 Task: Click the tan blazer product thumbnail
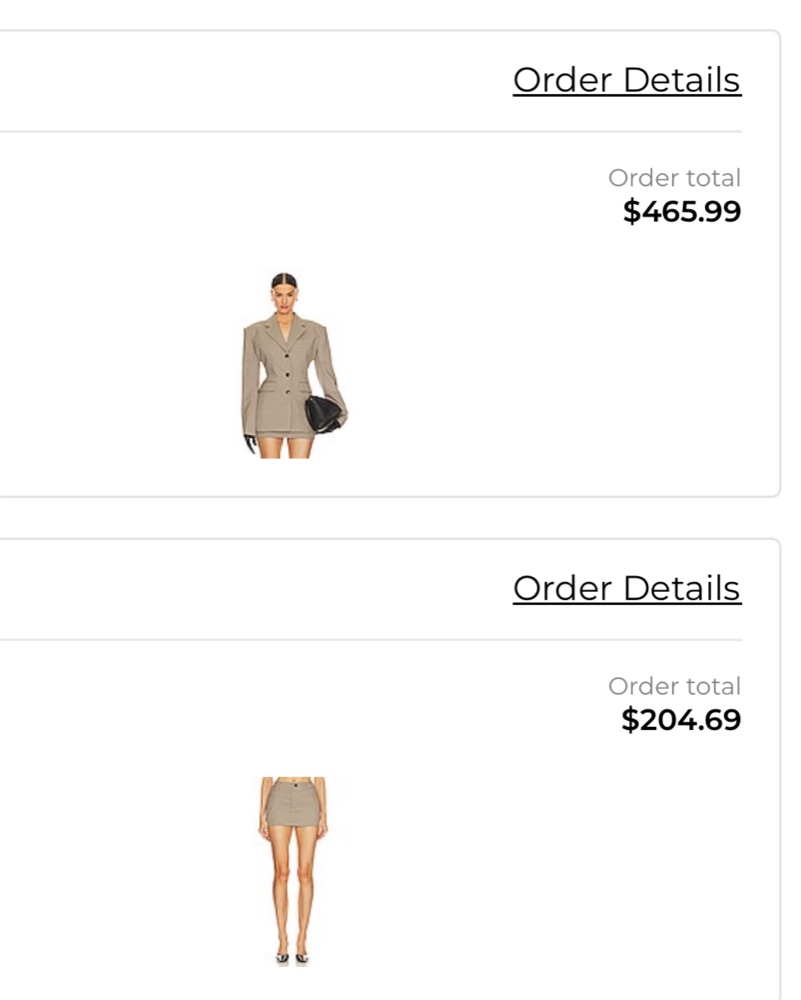click(x=290, y=365)
